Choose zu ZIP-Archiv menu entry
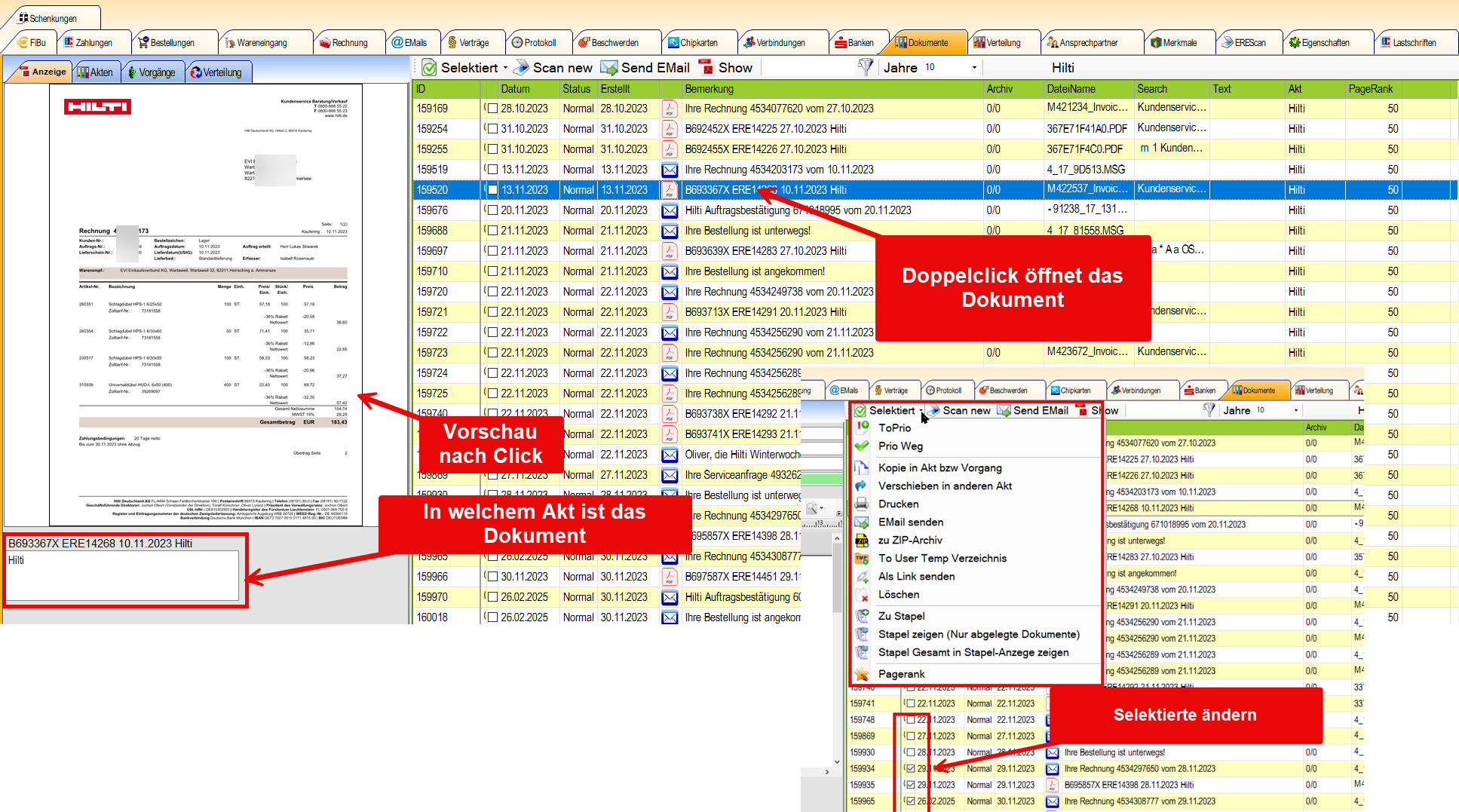Screen dimensions: 1459x812 (x=910, y=540)
